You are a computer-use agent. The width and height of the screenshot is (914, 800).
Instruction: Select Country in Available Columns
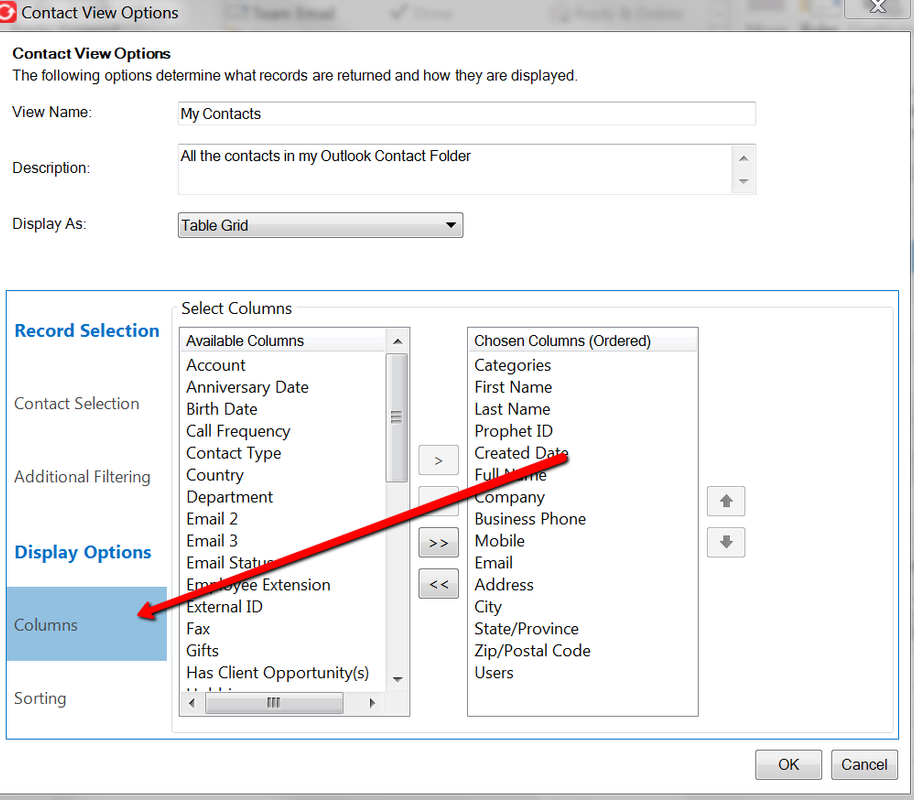(x=215, y=475)
